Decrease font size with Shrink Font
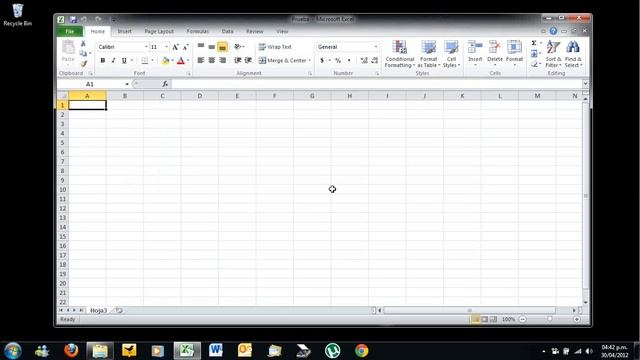The width and height of the screenshot is (640, 360). (185, 47)
